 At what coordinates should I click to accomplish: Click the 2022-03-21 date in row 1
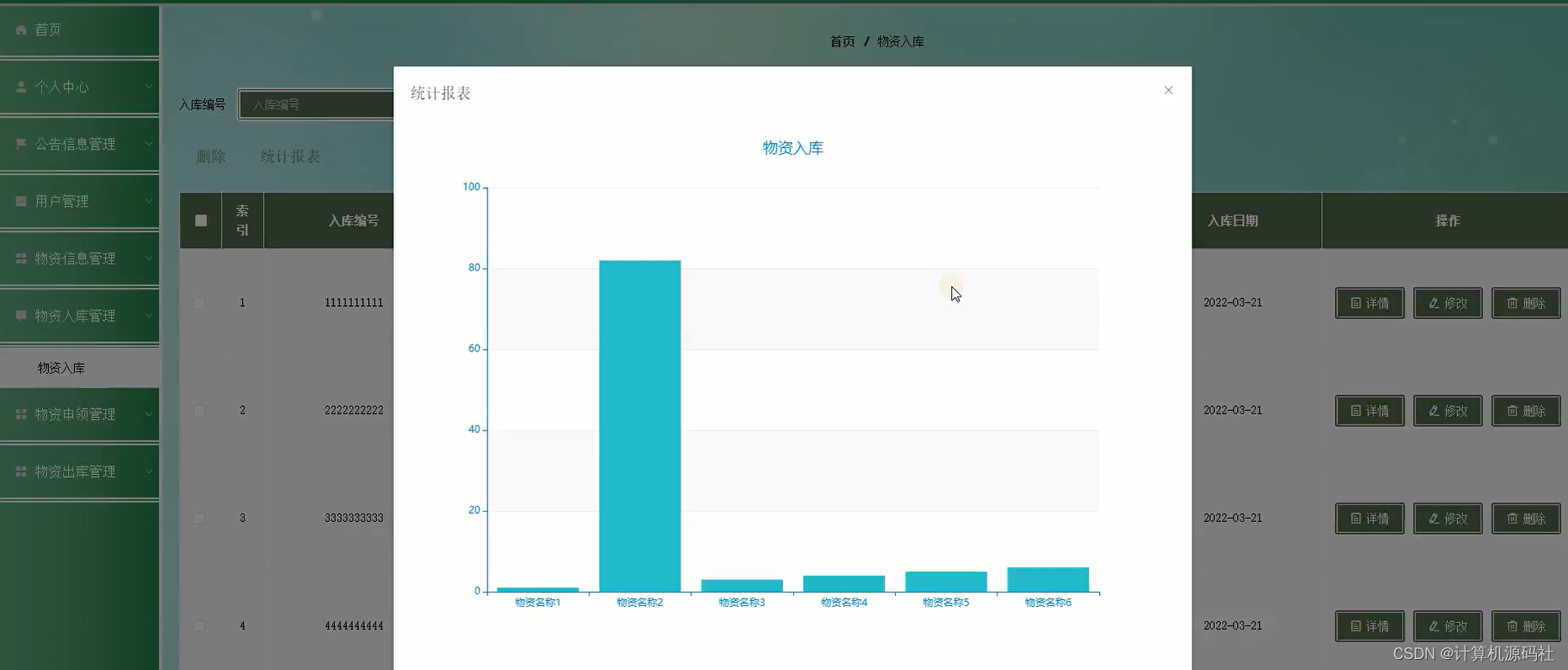[x=1233, y=303]
